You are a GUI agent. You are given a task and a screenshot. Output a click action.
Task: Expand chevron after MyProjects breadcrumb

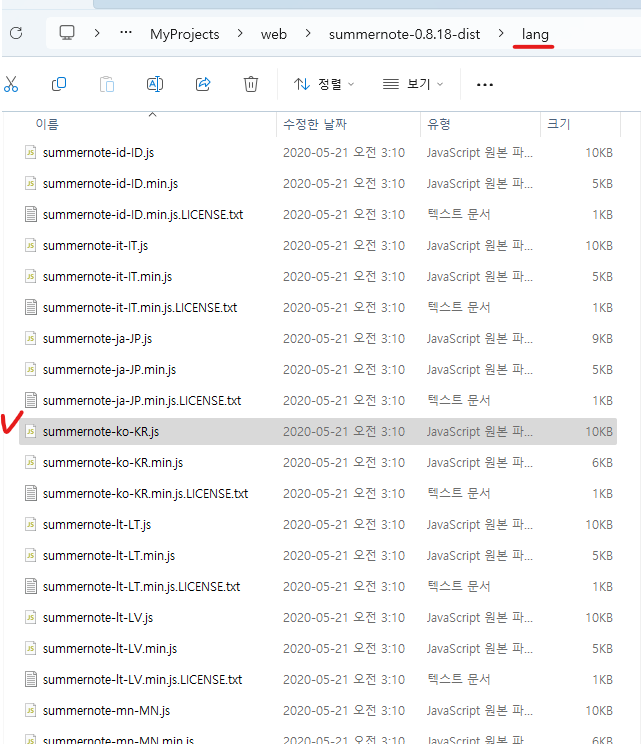(240, 33)
